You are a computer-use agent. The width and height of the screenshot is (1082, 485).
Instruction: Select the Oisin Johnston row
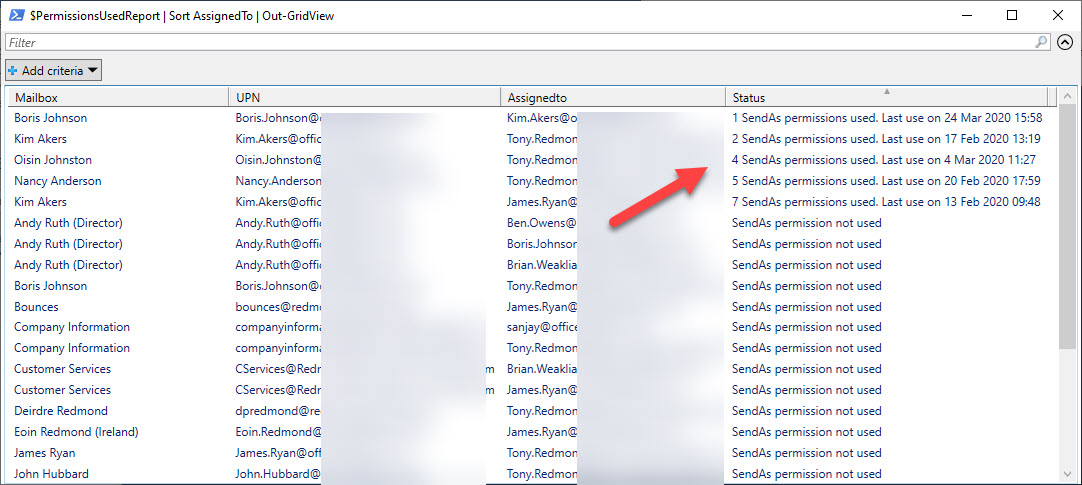pos(53,160)
